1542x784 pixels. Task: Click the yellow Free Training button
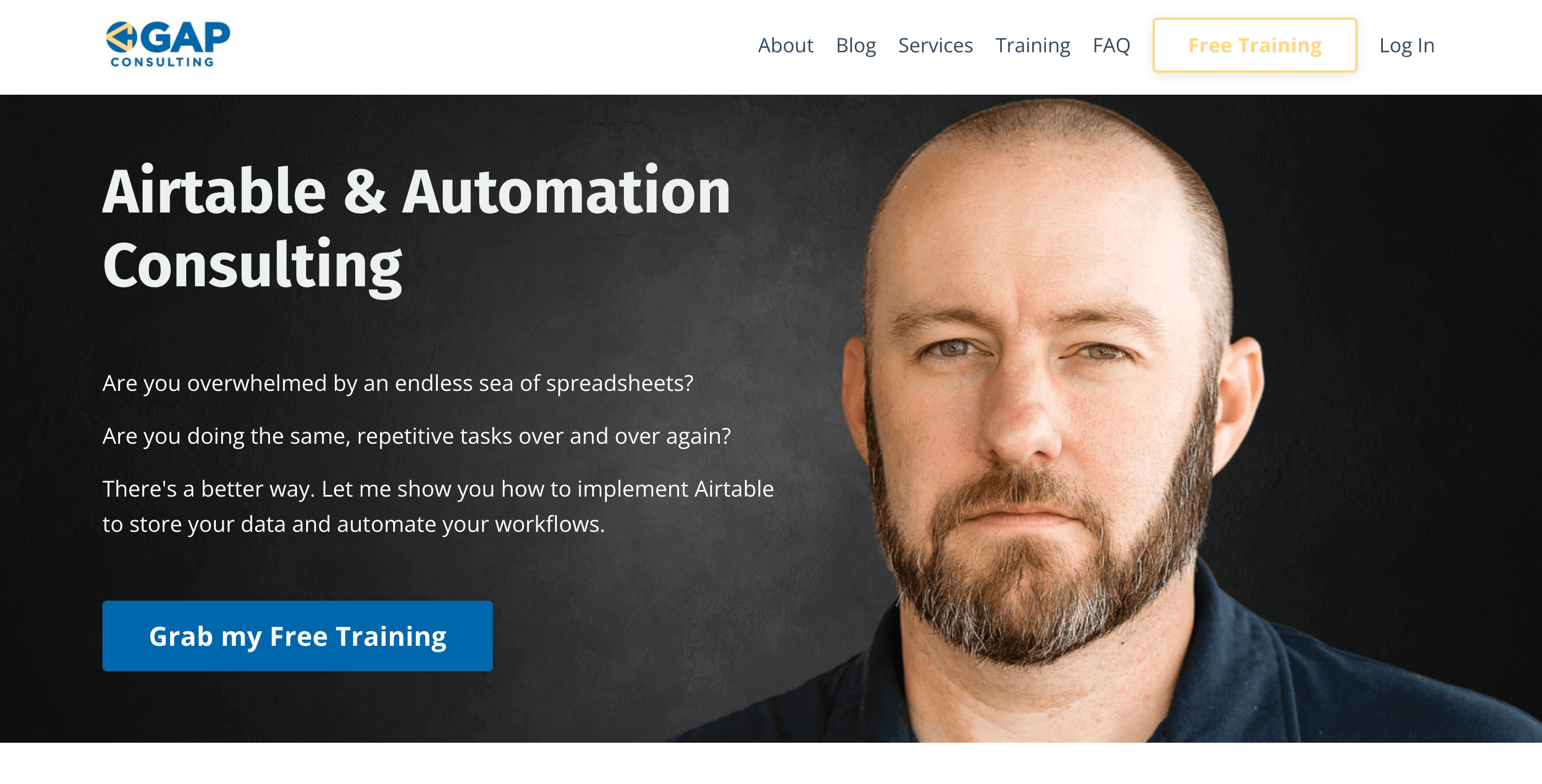pyautogui.click(x=1255, y=46)
